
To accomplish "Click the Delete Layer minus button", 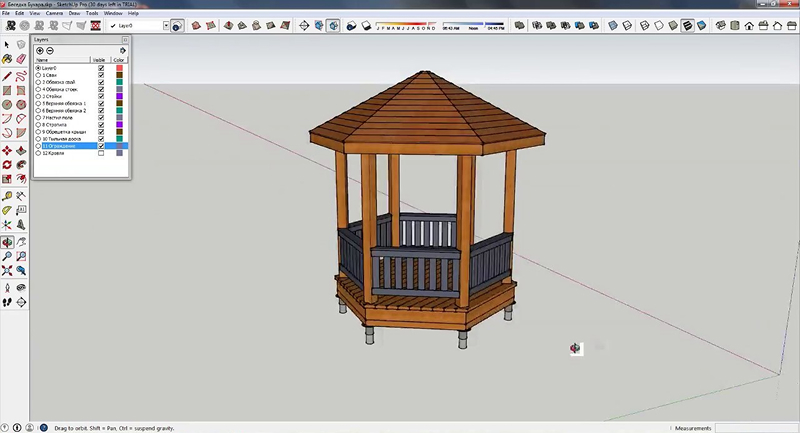I will pyautogui.click(x=49, y=50).
